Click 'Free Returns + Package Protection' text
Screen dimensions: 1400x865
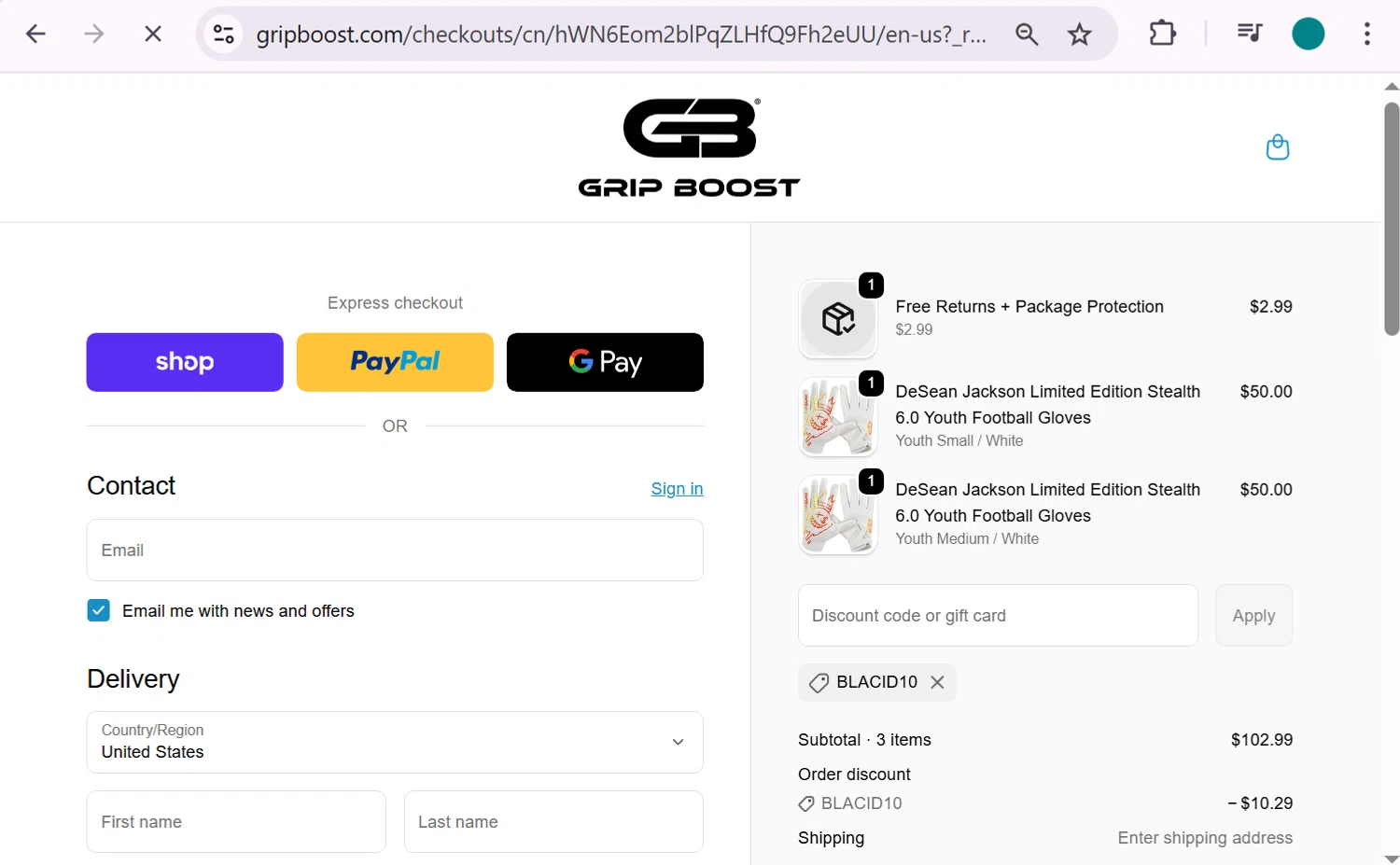[x=1029, y=307]
